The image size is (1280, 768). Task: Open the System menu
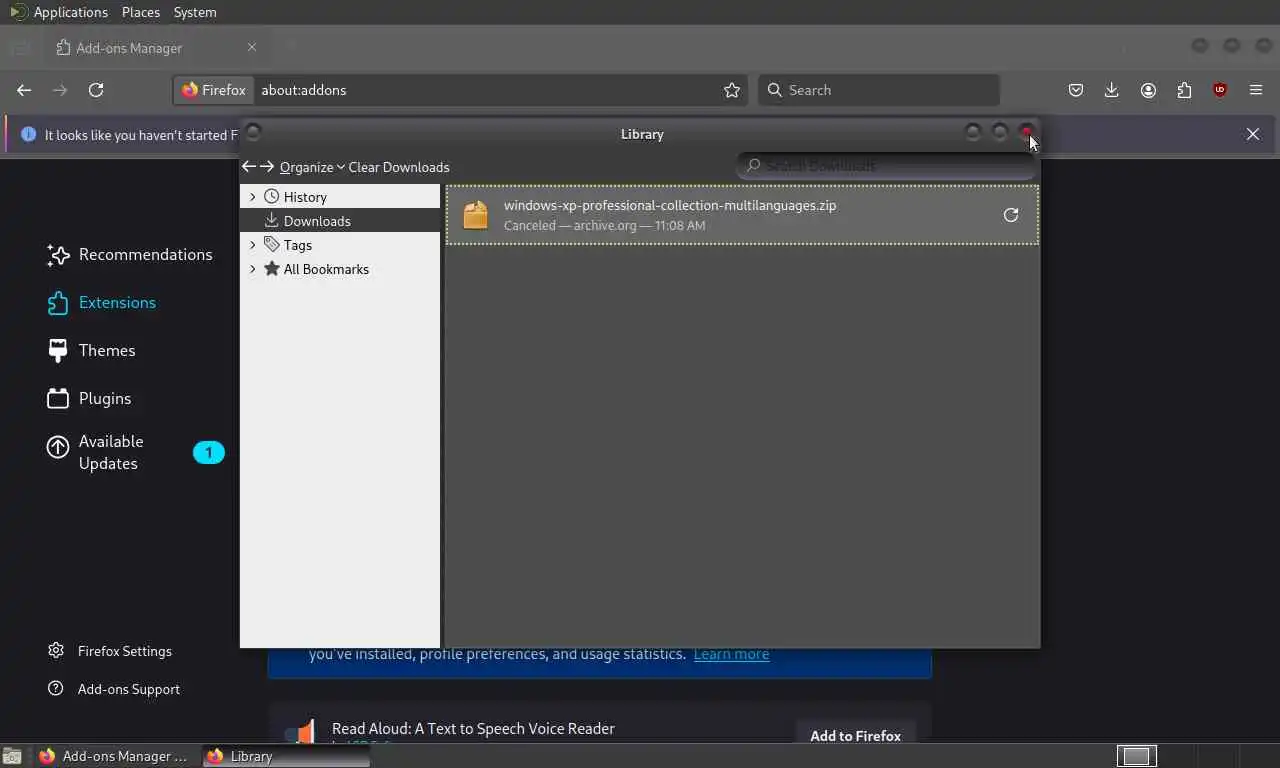(195, 12)
